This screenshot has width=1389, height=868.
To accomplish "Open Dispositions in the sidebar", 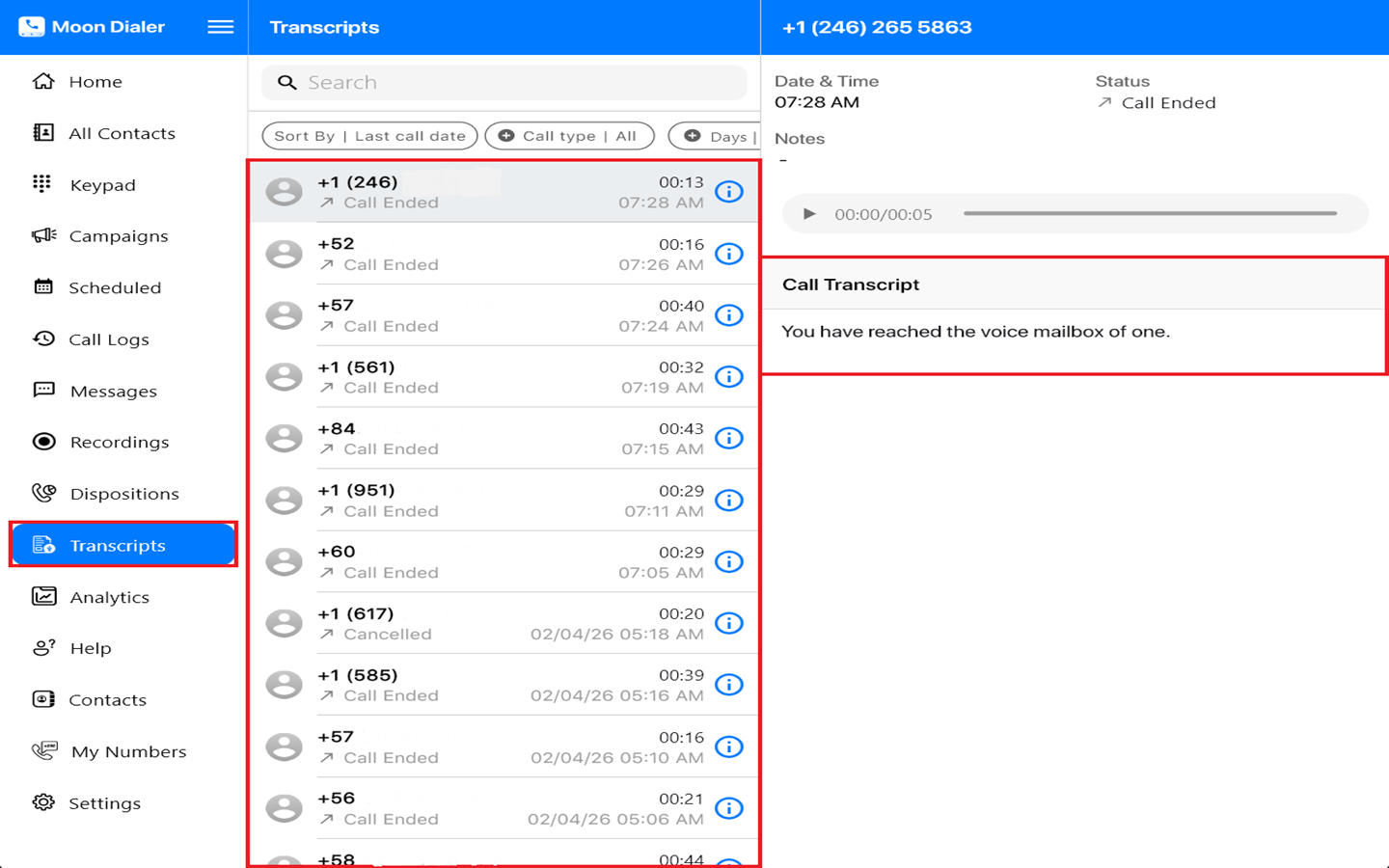I will click(x=123, y=494).
